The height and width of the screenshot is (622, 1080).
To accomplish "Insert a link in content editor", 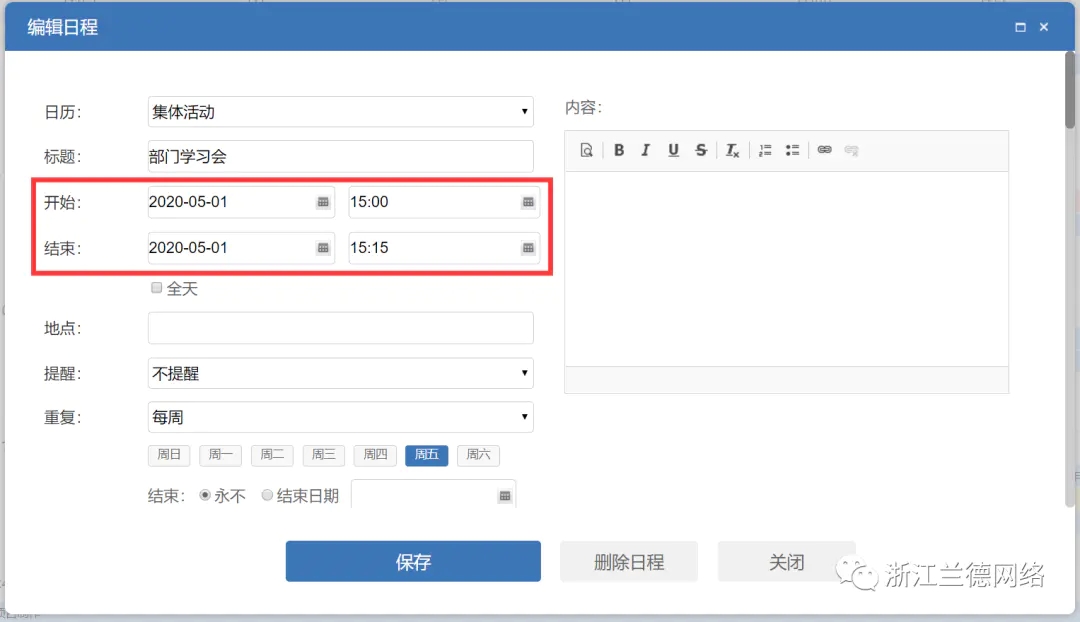I will (824, 150).
